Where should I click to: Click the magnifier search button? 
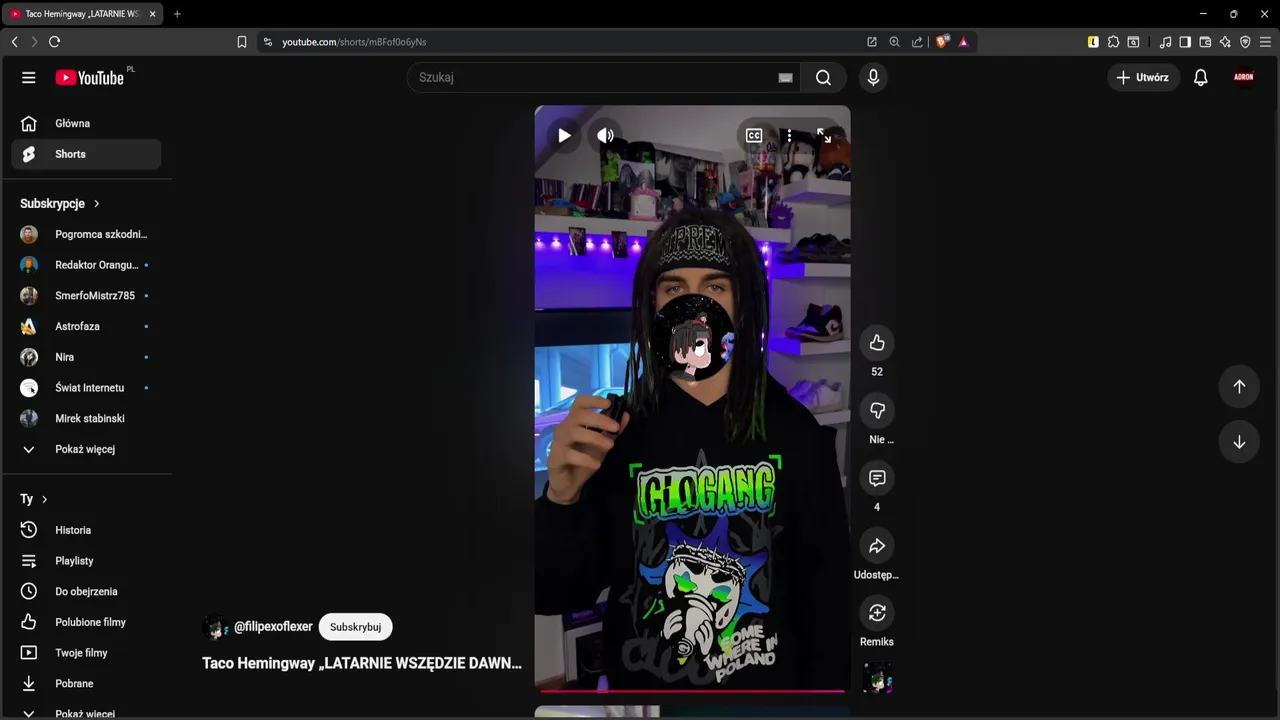point(823,77)
